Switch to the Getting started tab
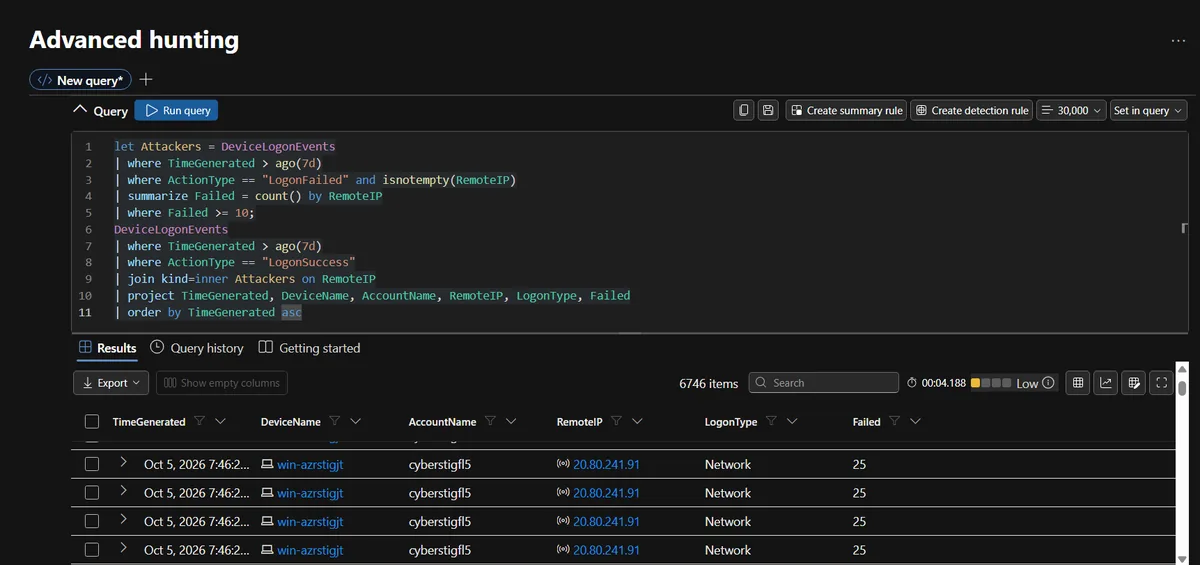The image size is (1200, 565). pos(309,348)
